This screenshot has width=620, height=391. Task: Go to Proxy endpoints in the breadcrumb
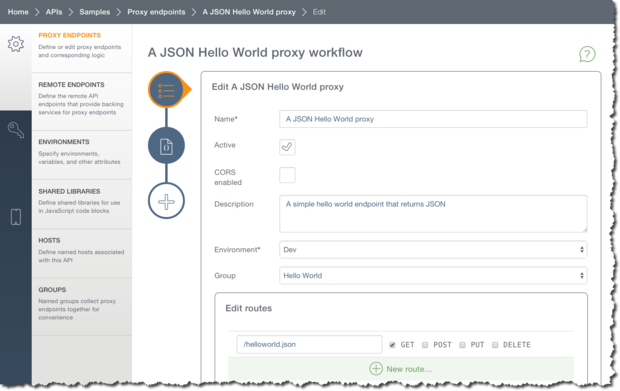pos(156,12)
